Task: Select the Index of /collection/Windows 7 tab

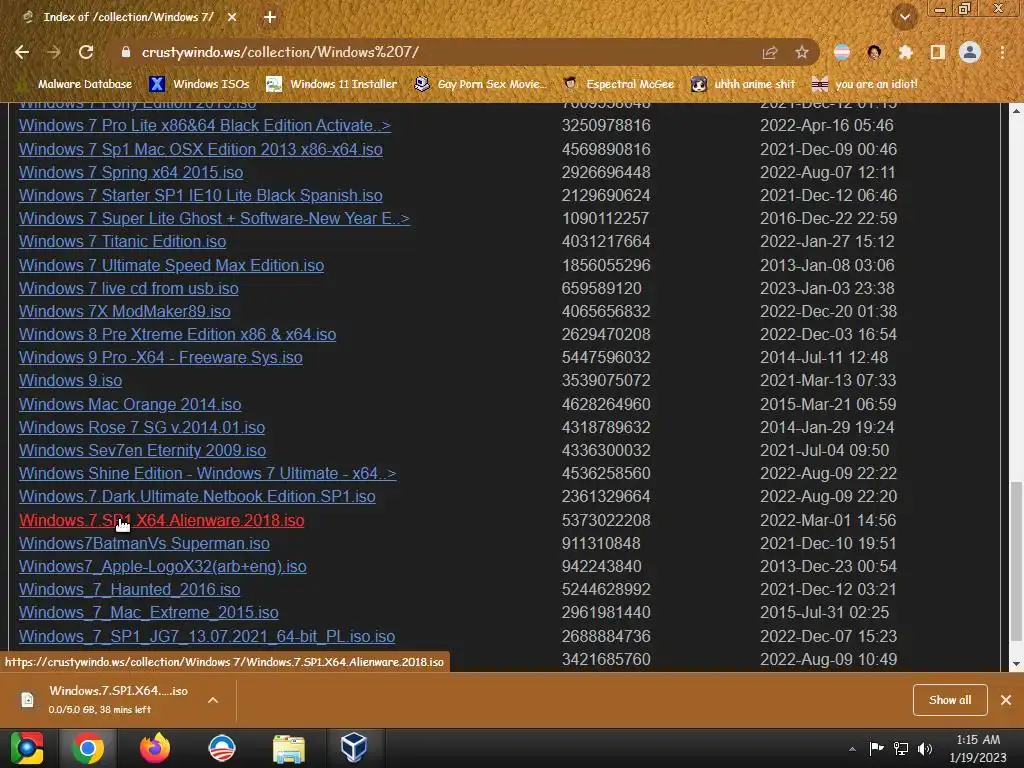Action: click(x=128, y=17)
